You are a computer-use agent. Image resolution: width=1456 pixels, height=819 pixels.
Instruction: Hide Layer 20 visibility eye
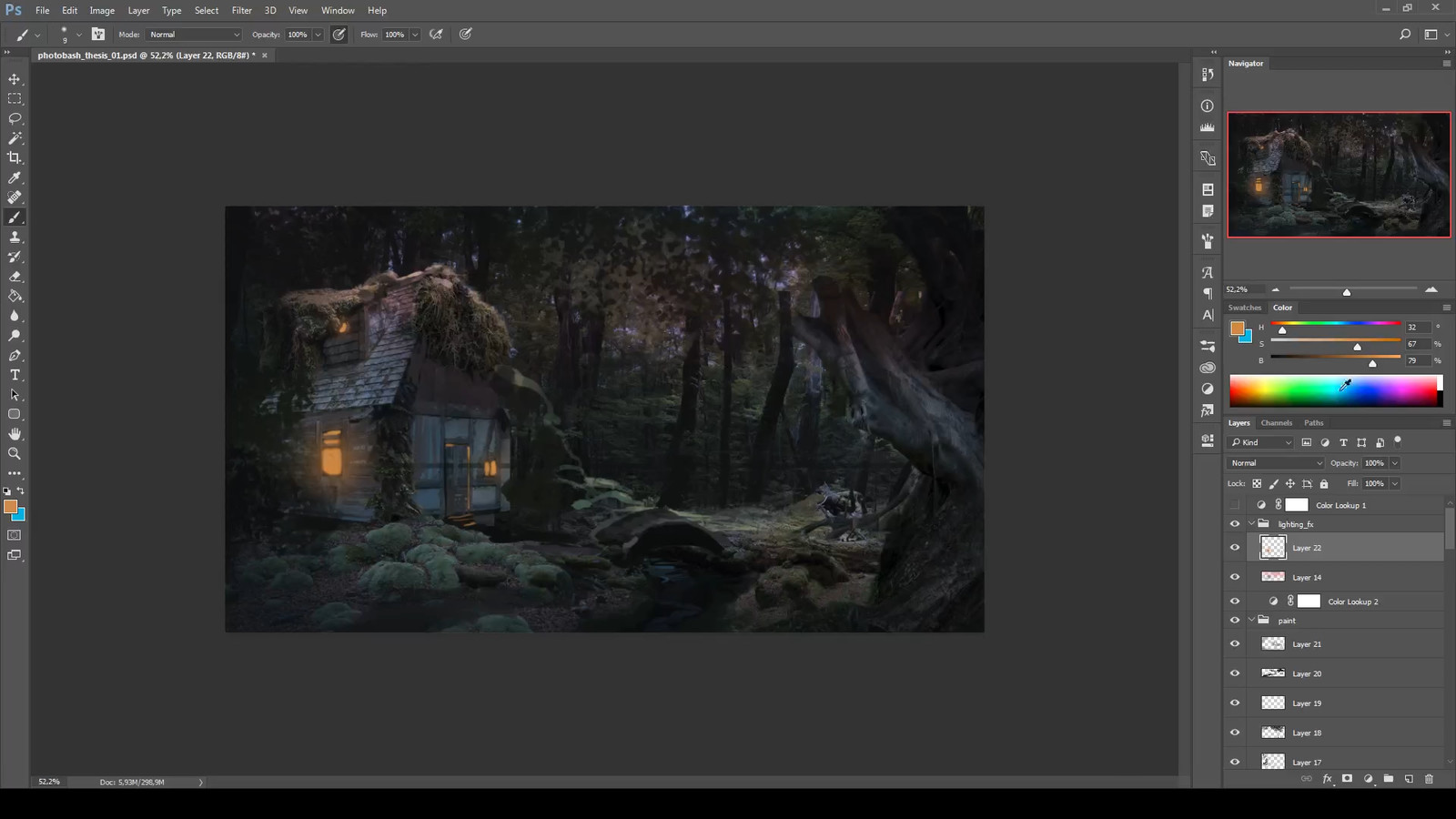coord(1235,673)
